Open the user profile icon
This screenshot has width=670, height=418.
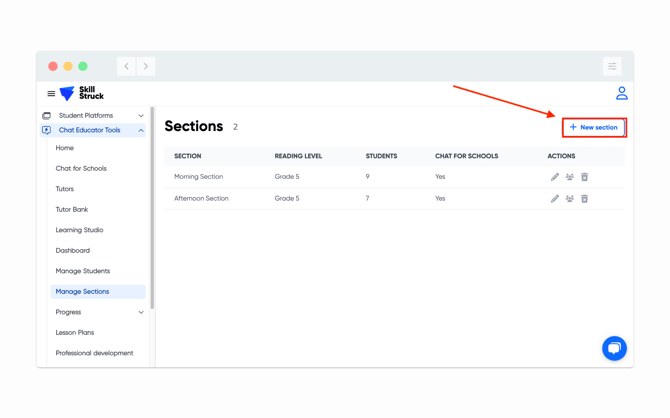coord(621,93)
